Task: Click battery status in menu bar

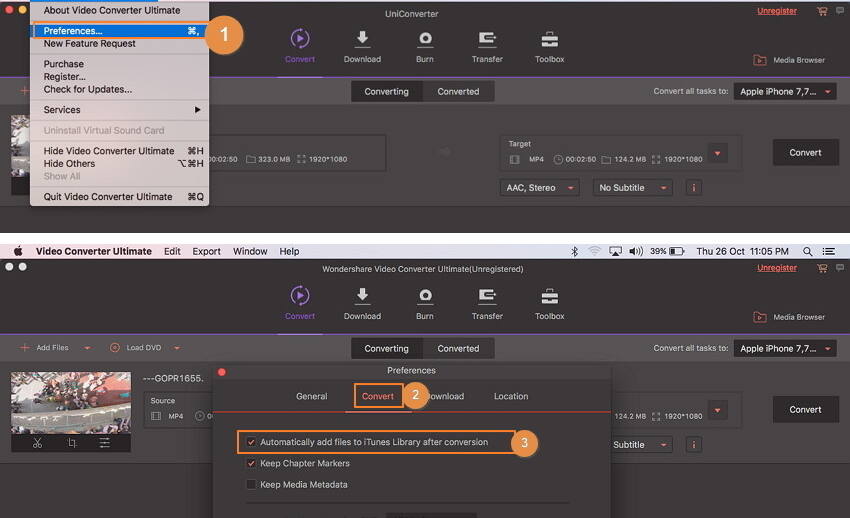Action: (x=667, y=251)
